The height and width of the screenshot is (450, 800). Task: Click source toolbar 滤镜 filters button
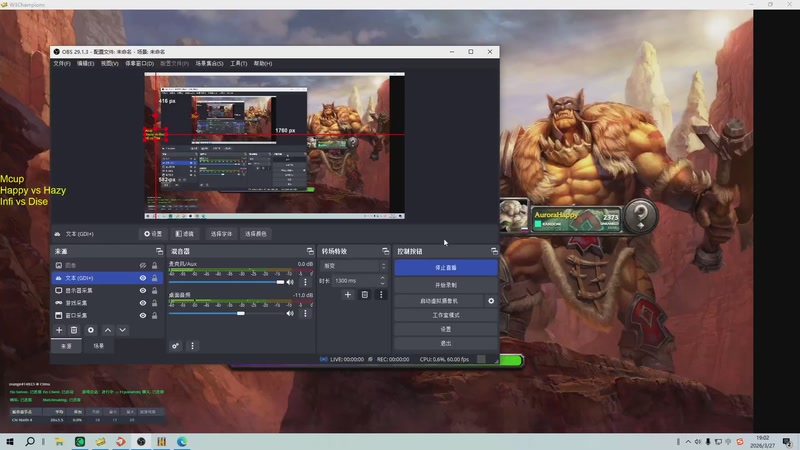185,234
